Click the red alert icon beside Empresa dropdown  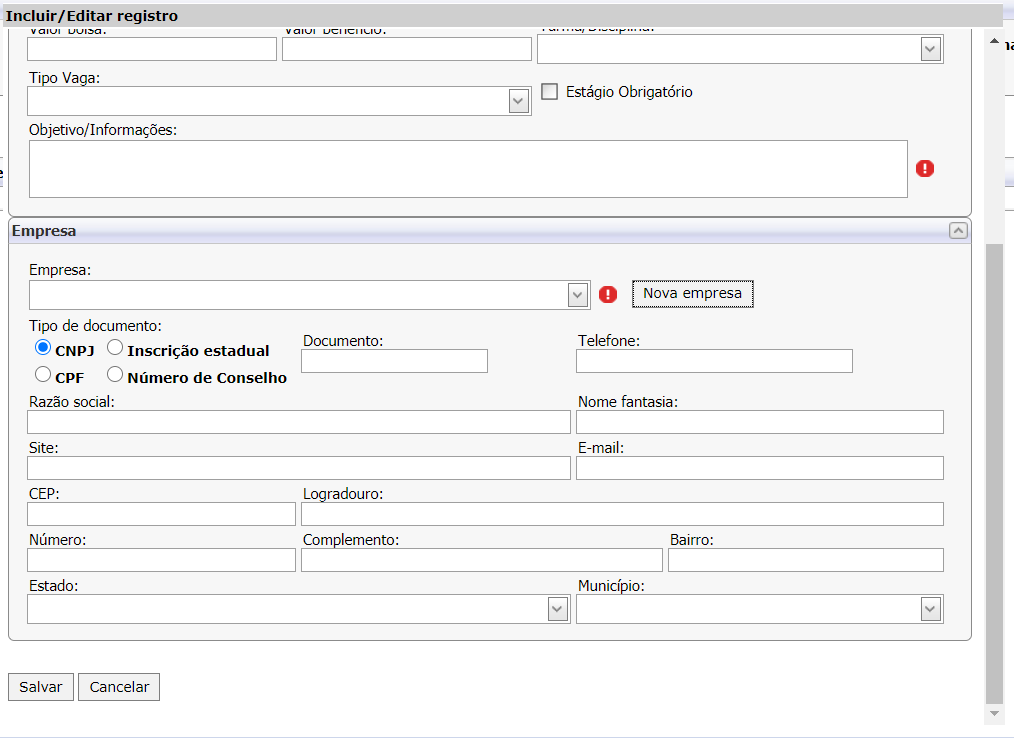[608, 295]
